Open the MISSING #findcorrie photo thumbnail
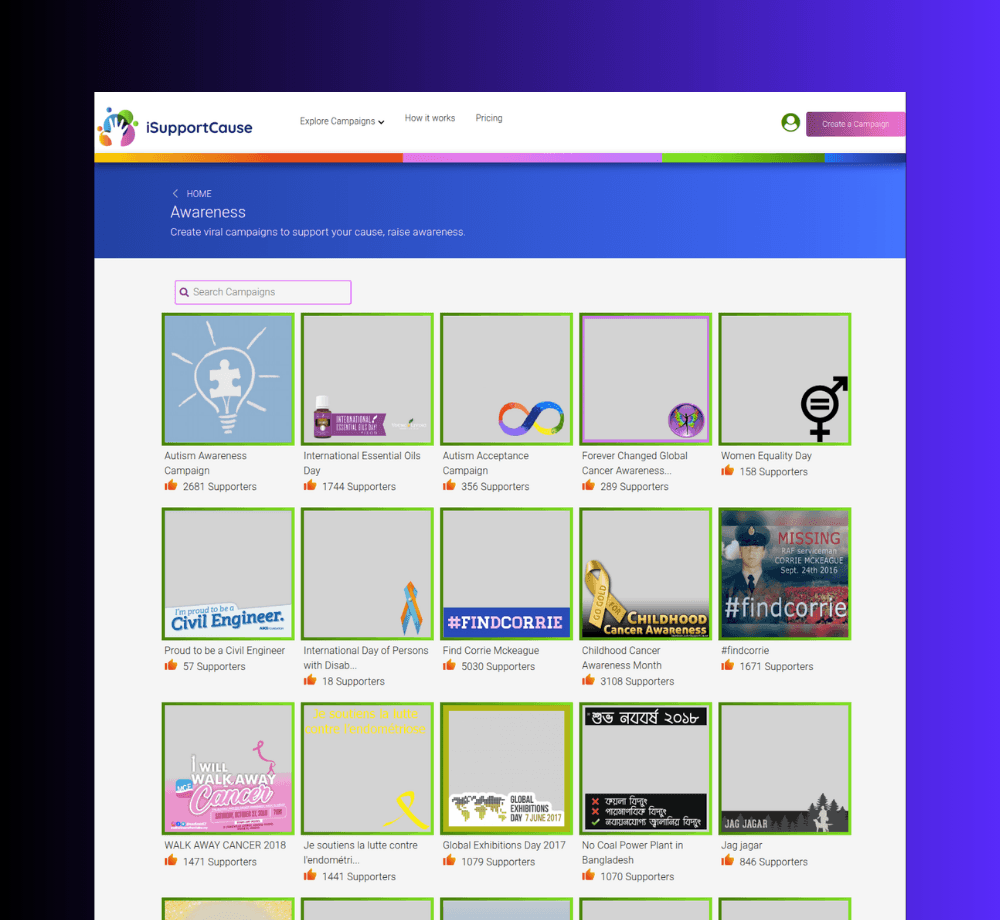 coord(785,574)
